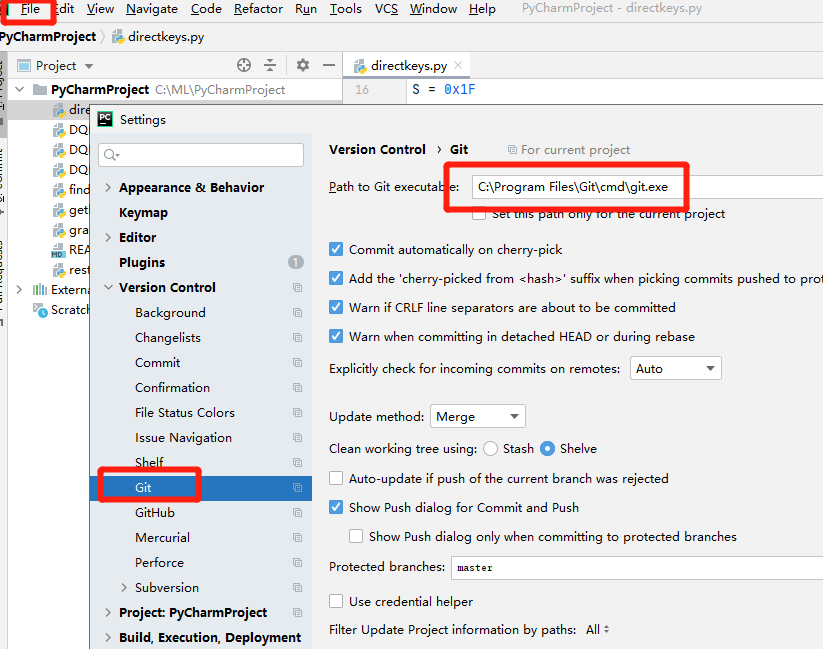This screenshot has height=649, width=823.
Task: Click project-level icon beside Commit
Action: [x=298, y=362]
